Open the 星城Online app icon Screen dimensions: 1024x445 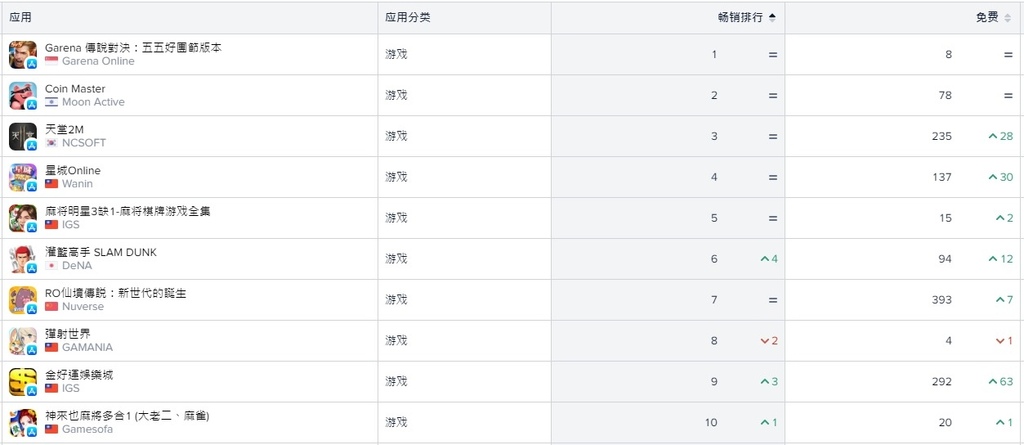click(23, 177)
